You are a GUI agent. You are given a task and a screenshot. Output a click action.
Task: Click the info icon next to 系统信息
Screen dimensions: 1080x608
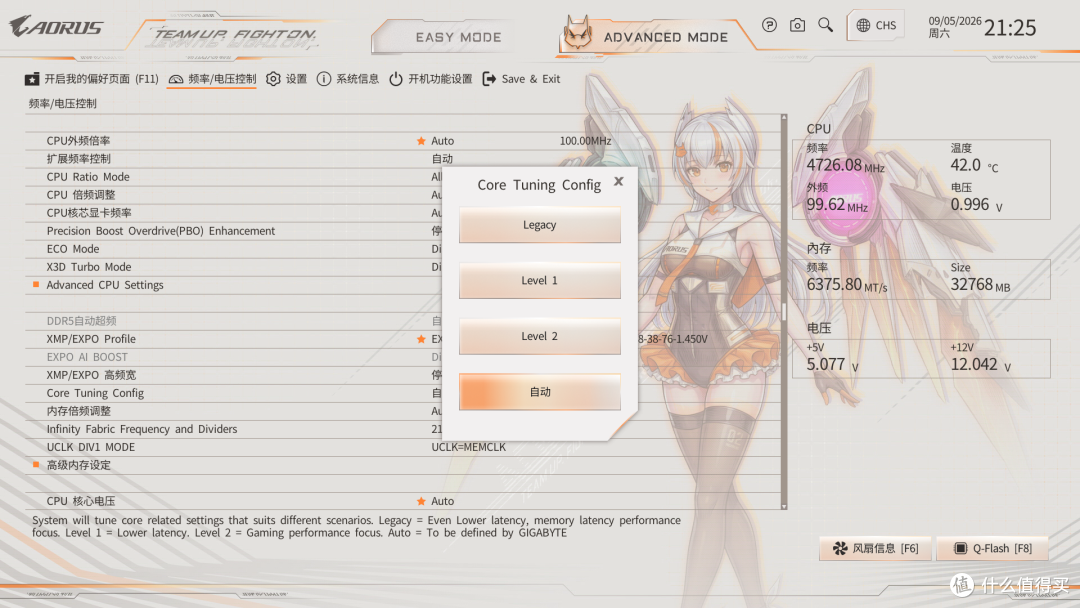point(324,79)
